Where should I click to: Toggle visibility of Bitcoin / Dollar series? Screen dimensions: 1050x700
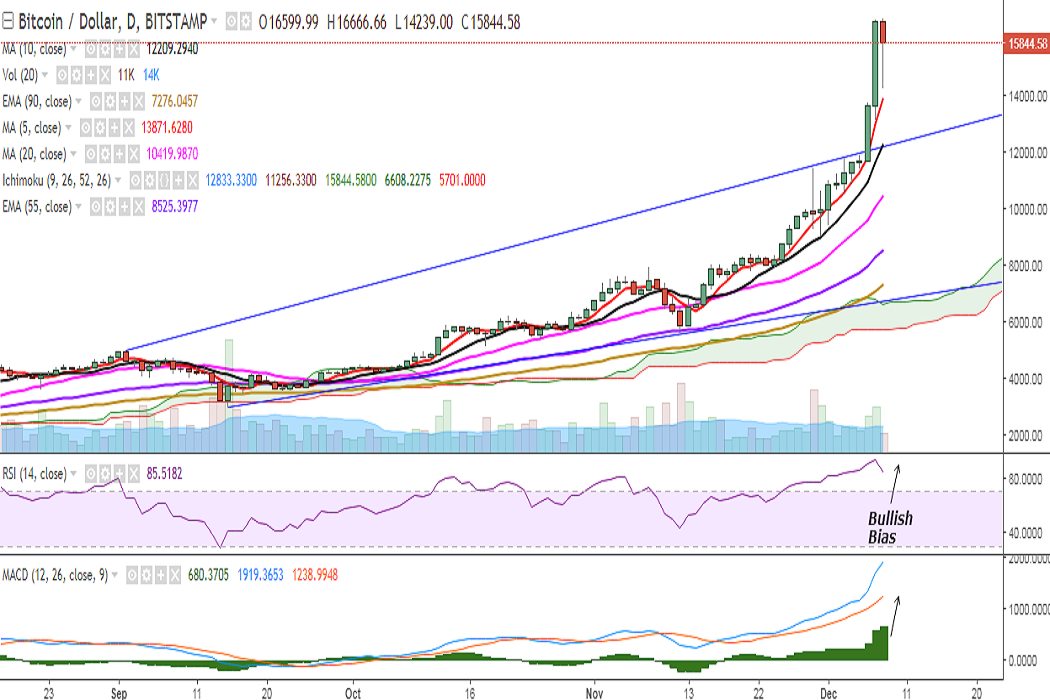[232, 22]
